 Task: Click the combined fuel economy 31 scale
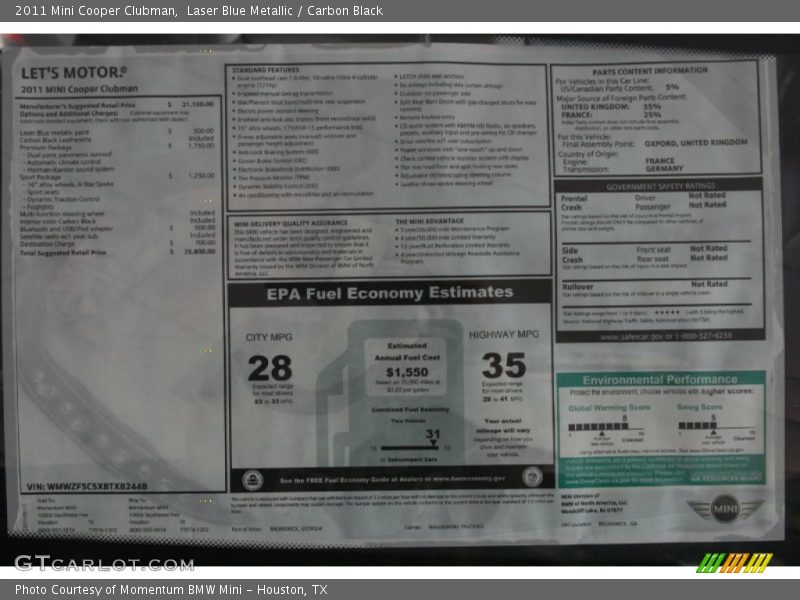pos(411,442)
